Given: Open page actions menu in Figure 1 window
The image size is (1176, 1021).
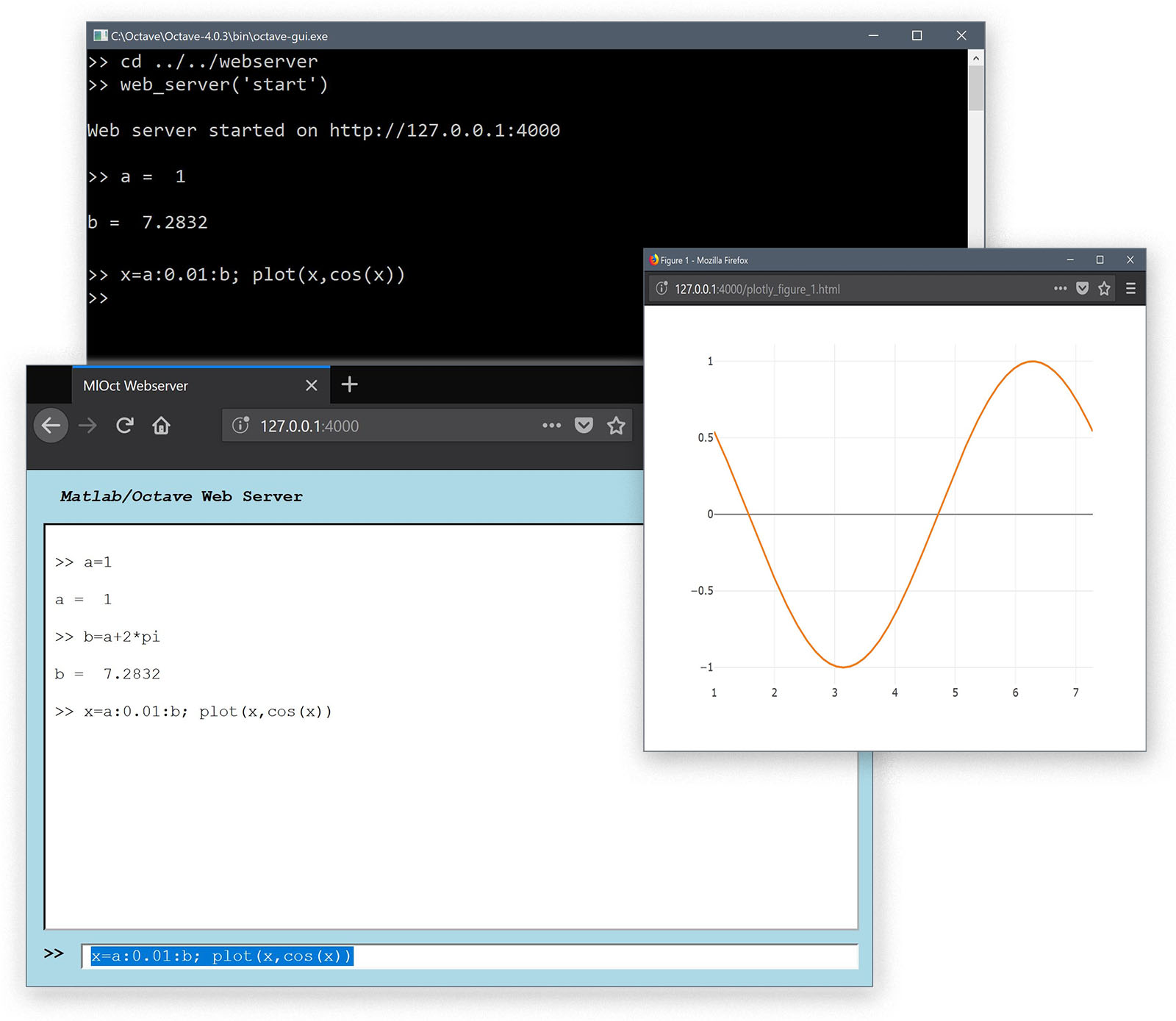Looking at the screenshot, I should tap(1060, 289).
